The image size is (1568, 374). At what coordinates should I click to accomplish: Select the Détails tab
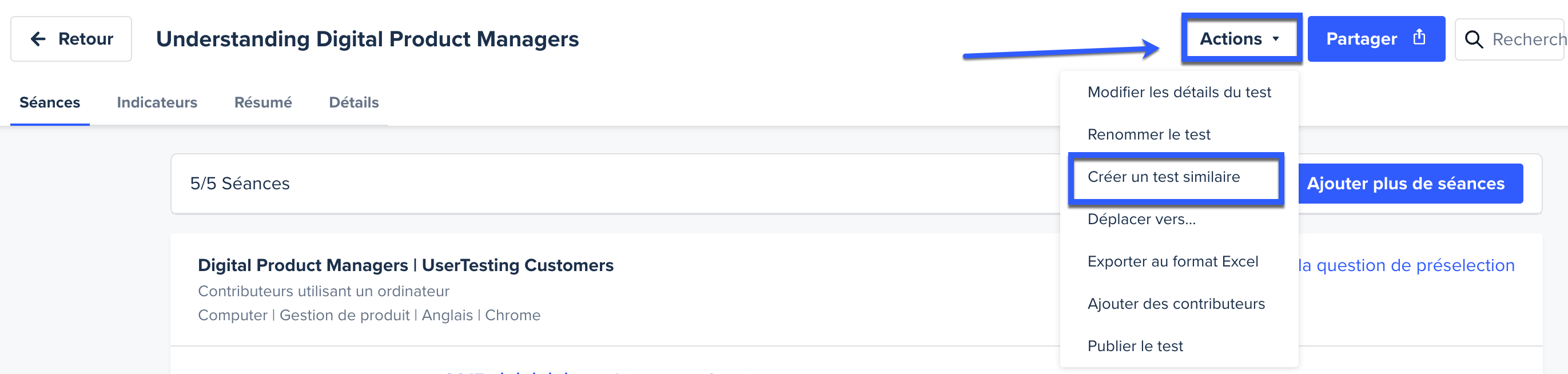pyautogui.click(x=353, y=102)
